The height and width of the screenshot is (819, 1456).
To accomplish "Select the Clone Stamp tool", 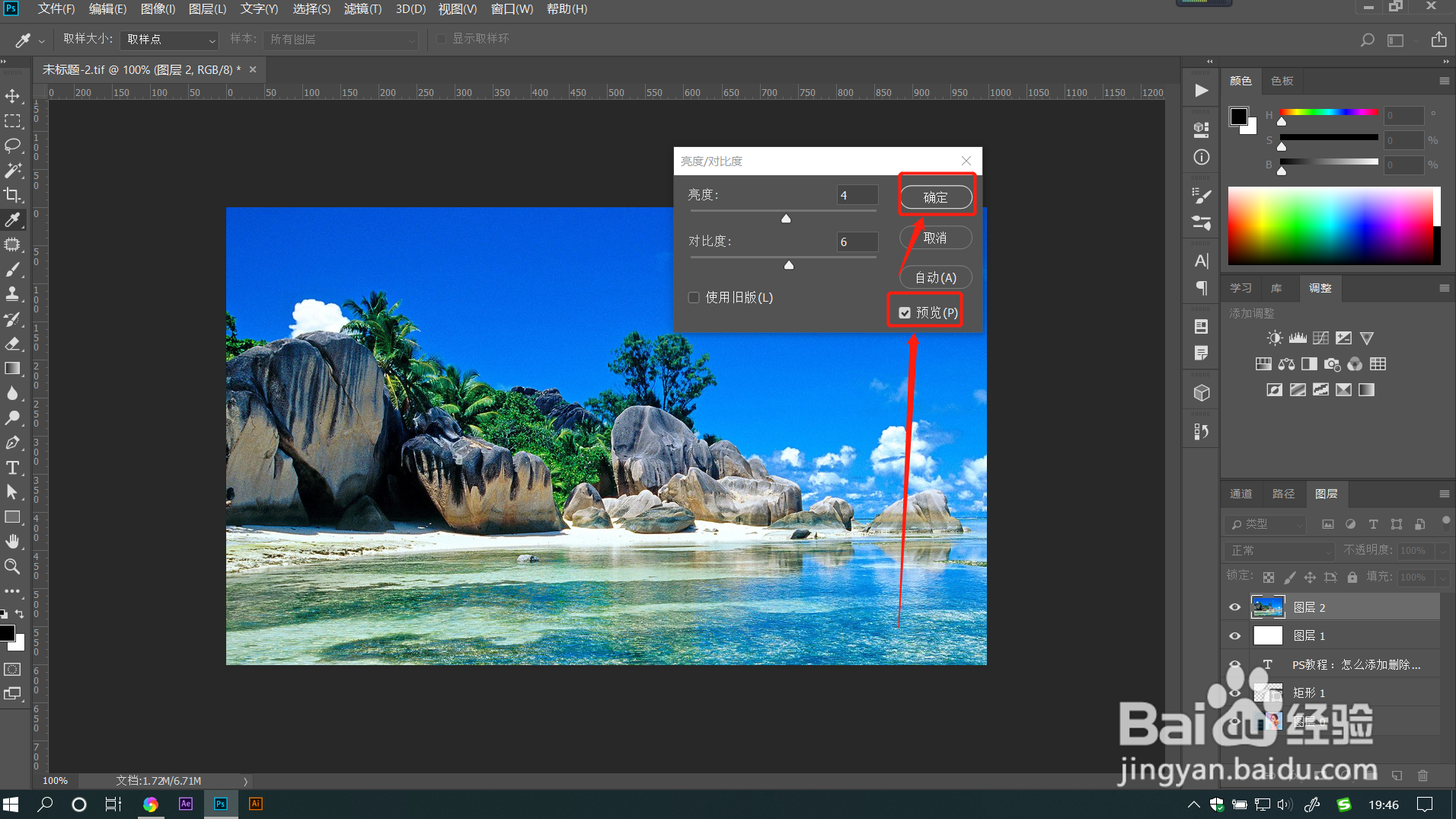I will click(13, 294).
